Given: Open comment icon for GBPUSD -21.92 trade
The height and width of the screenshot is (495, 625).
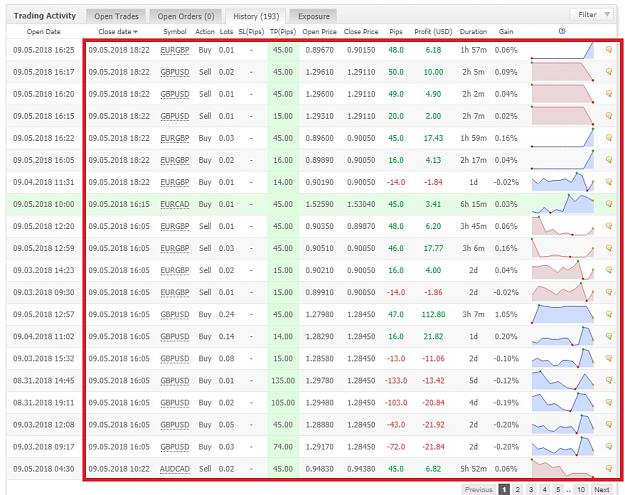Looking at the screenshot, I should [x=609, y=424].
